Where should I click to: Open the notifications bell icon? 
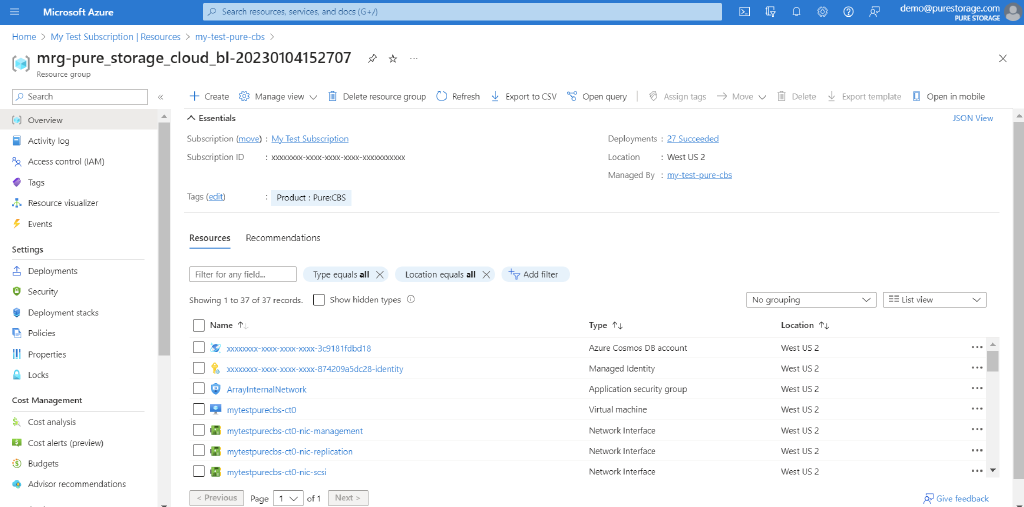point(796,12)
